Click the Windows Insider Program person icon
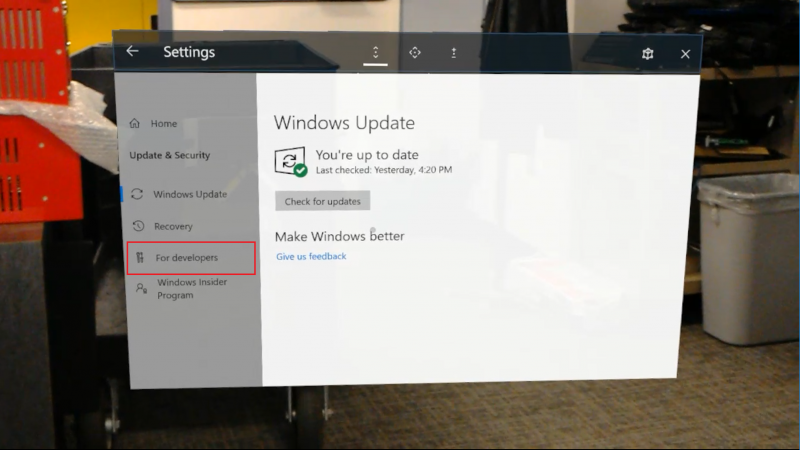 point(141,289)
